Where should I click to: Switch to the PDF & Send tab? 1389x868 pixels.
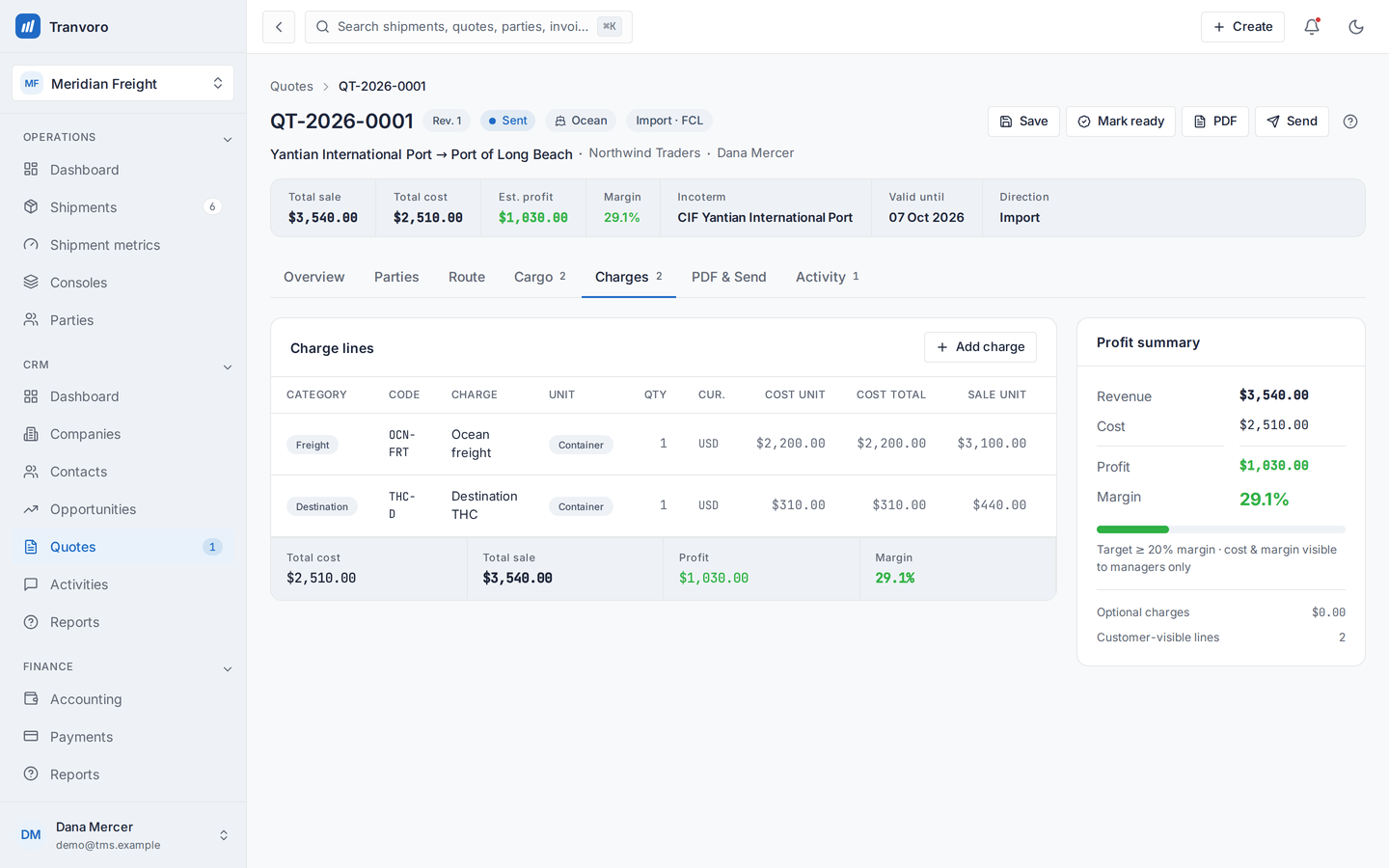coord(729,277)
